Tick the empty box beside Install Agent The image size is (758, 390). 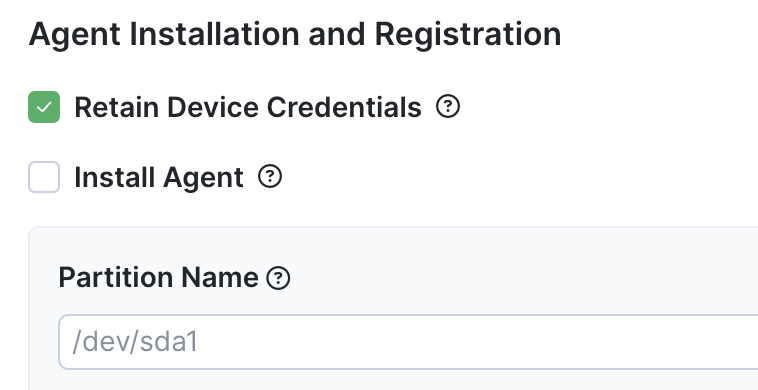click(44, 177)
